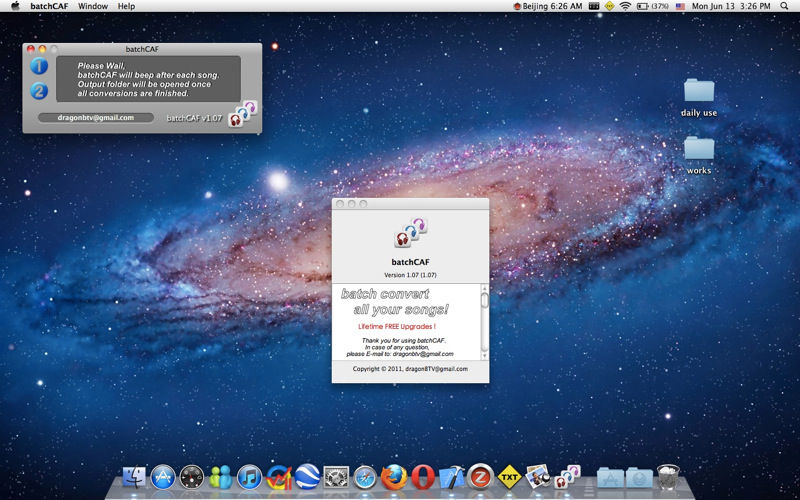The image size is (800, 500).
Task: Open the US flag input source menu
Action: tap(680, 6)
